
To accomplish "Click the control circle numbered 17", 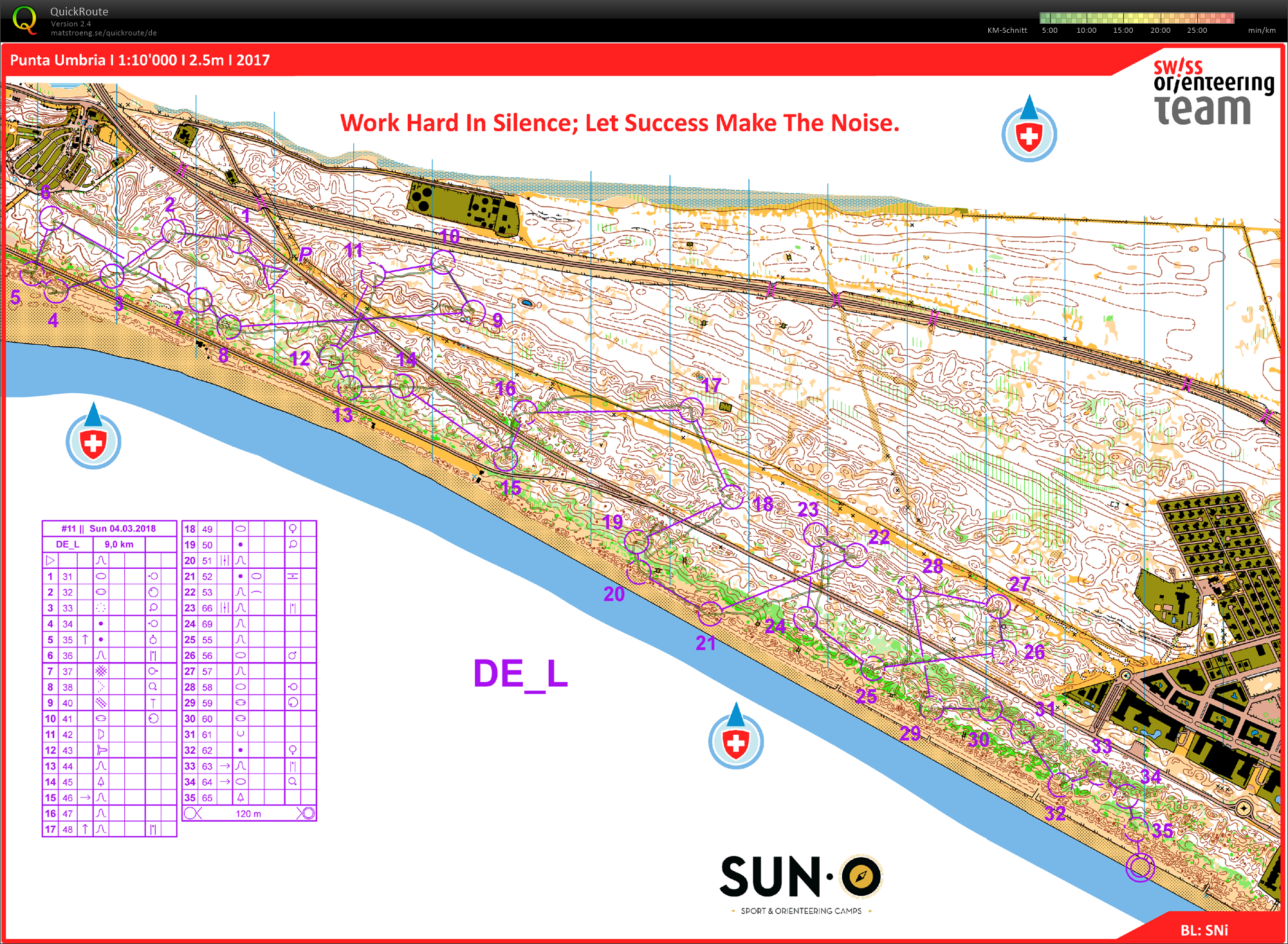I will point(692,410).
